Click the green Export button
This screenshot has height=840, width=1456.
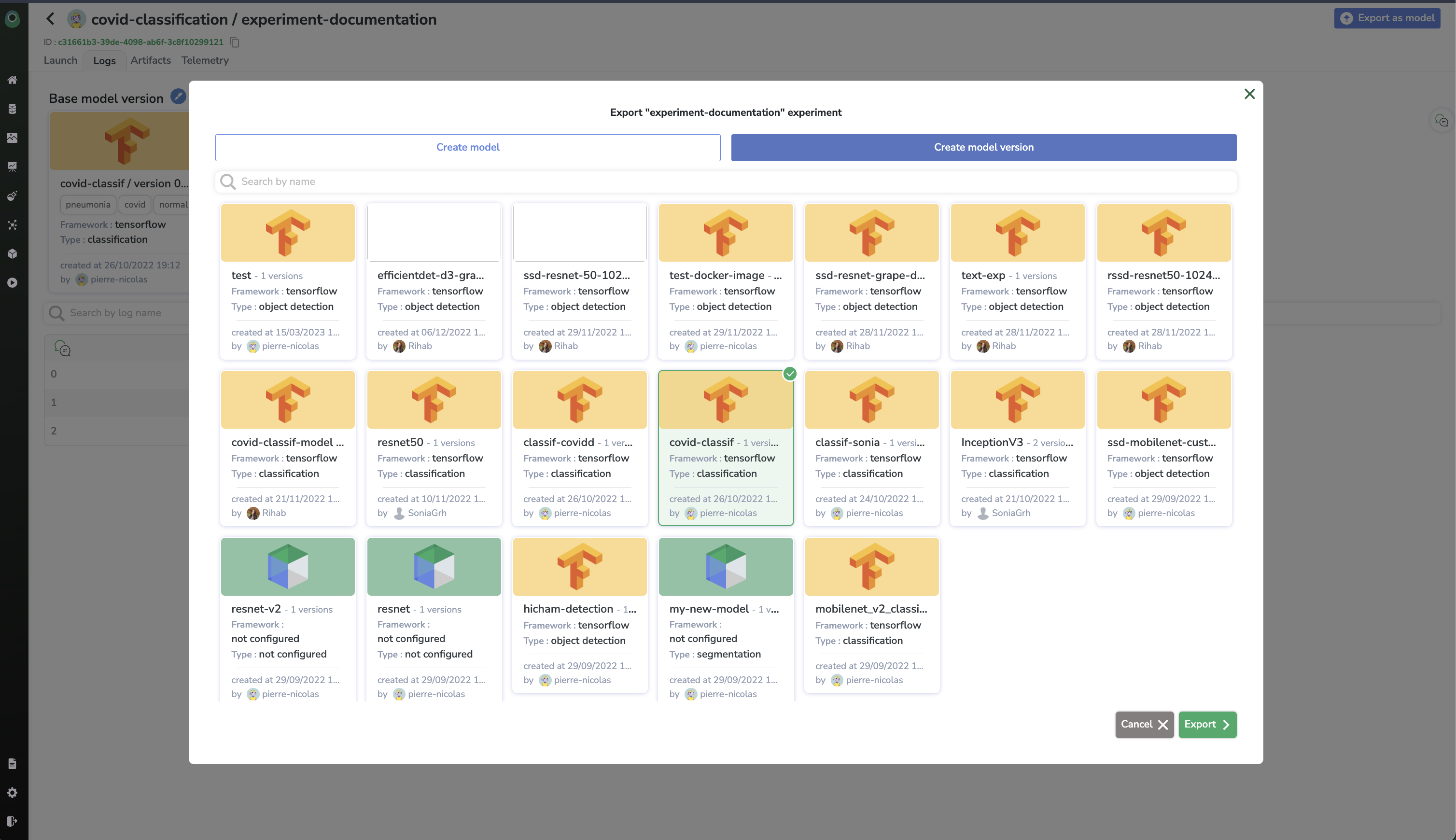(1207, 725)
